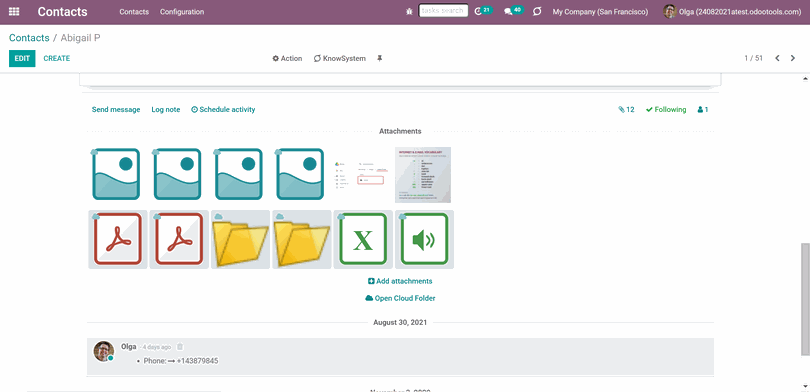The height and width of the screenshot is (392, 810).
Task: Click Olga's user avatar in top bar
Action: click(669, 11)
